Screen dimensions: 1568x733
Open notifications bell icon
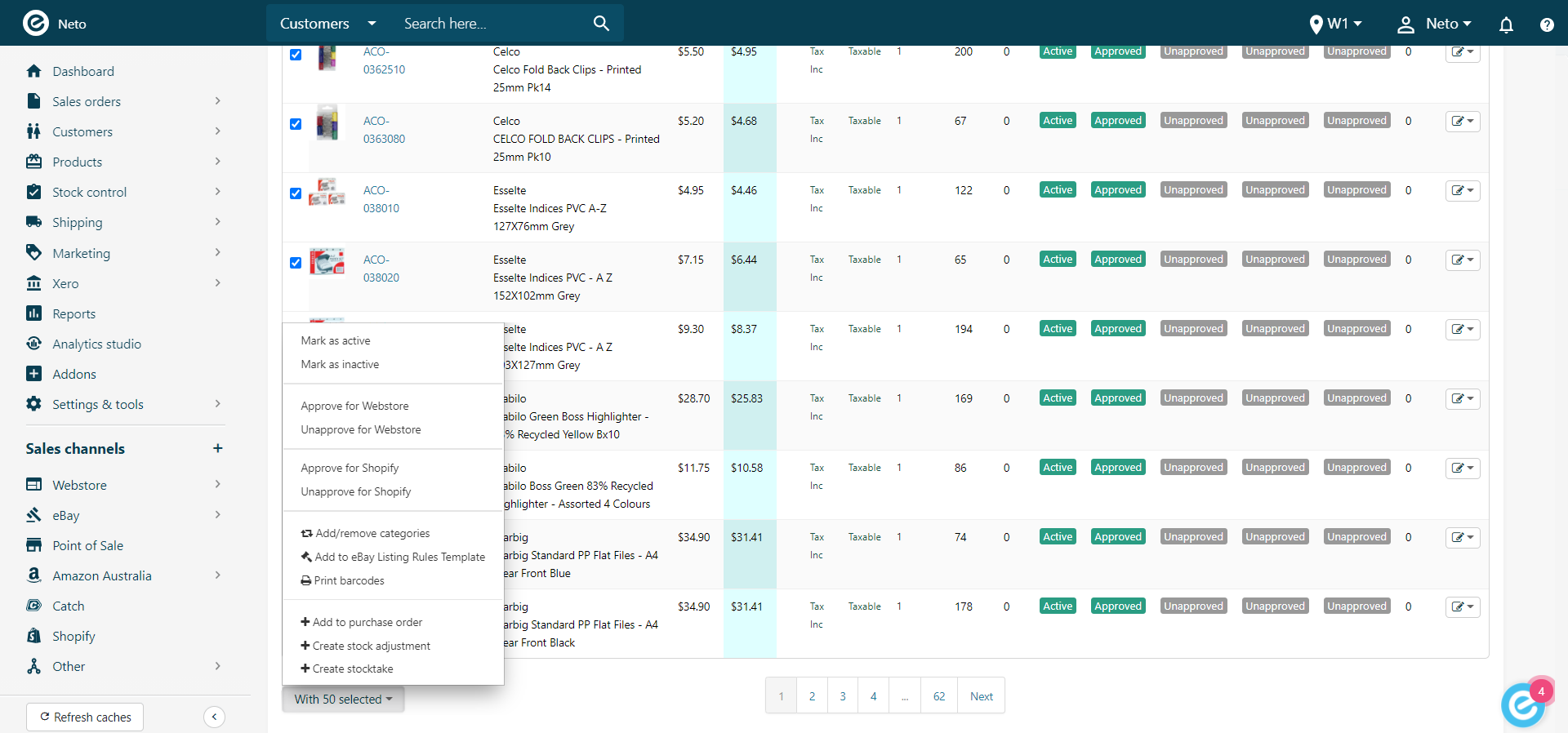coord(1506,24)
